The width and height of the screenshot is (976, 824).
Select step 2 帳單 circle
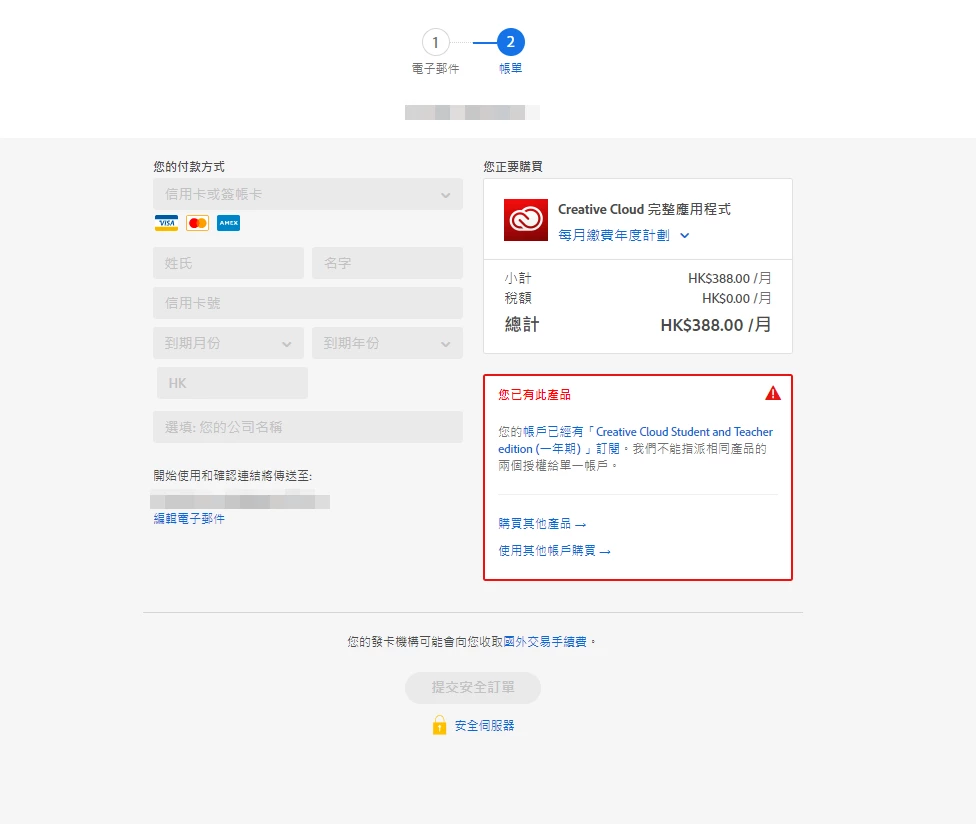(510, 42)
